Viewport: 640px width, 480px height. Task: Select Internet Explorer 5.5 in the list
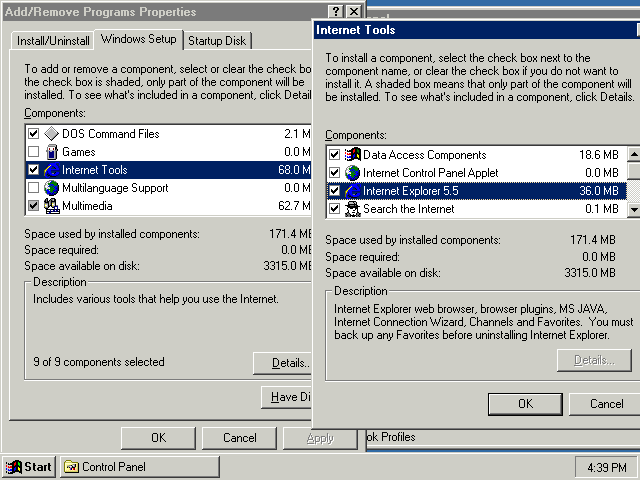click(x=477, y=191)
